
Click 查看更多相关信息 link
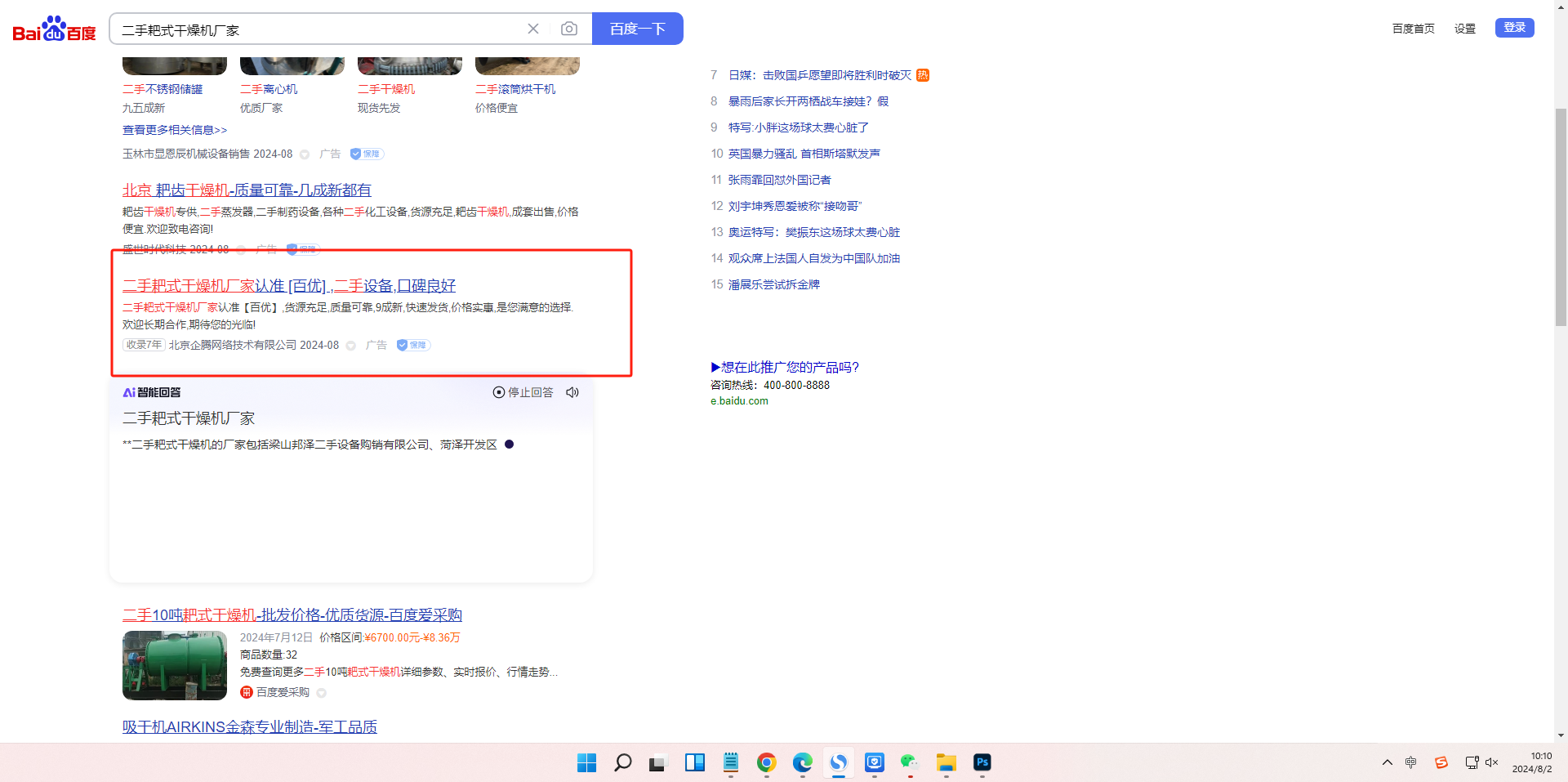175,130
